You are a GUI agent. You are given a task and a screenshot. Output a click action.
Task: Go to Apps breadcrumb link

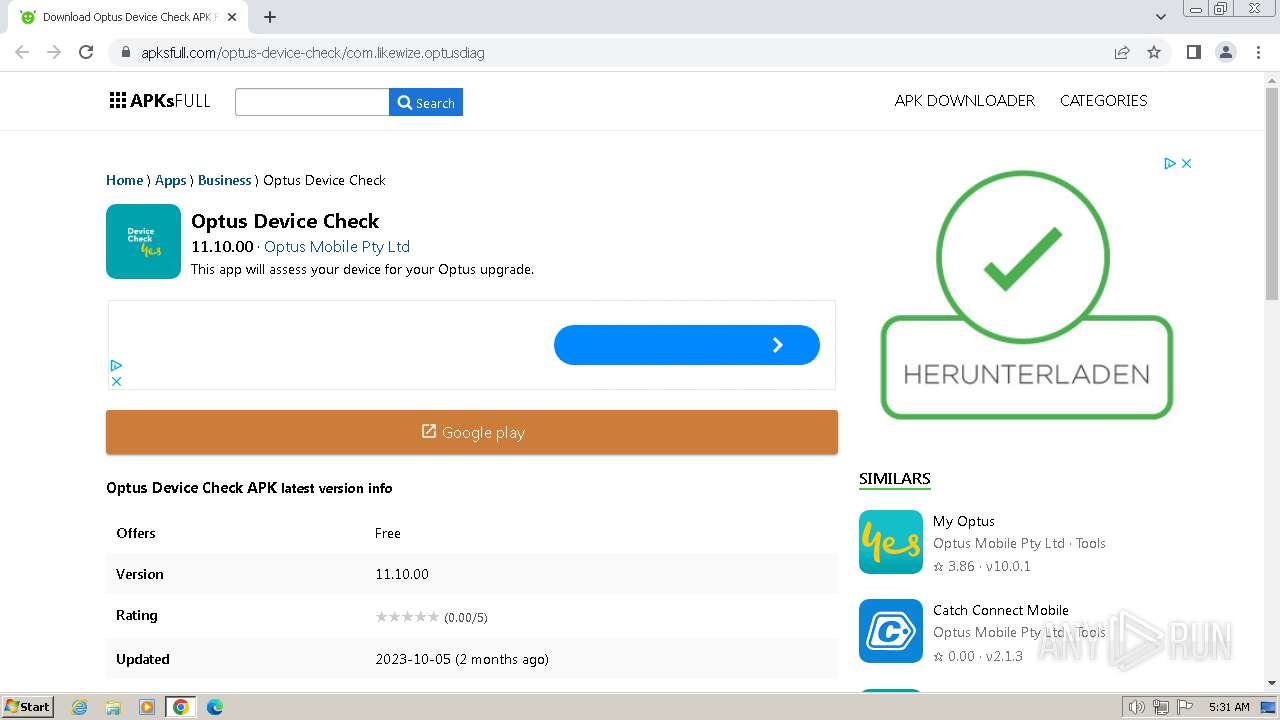pos(170,180)
